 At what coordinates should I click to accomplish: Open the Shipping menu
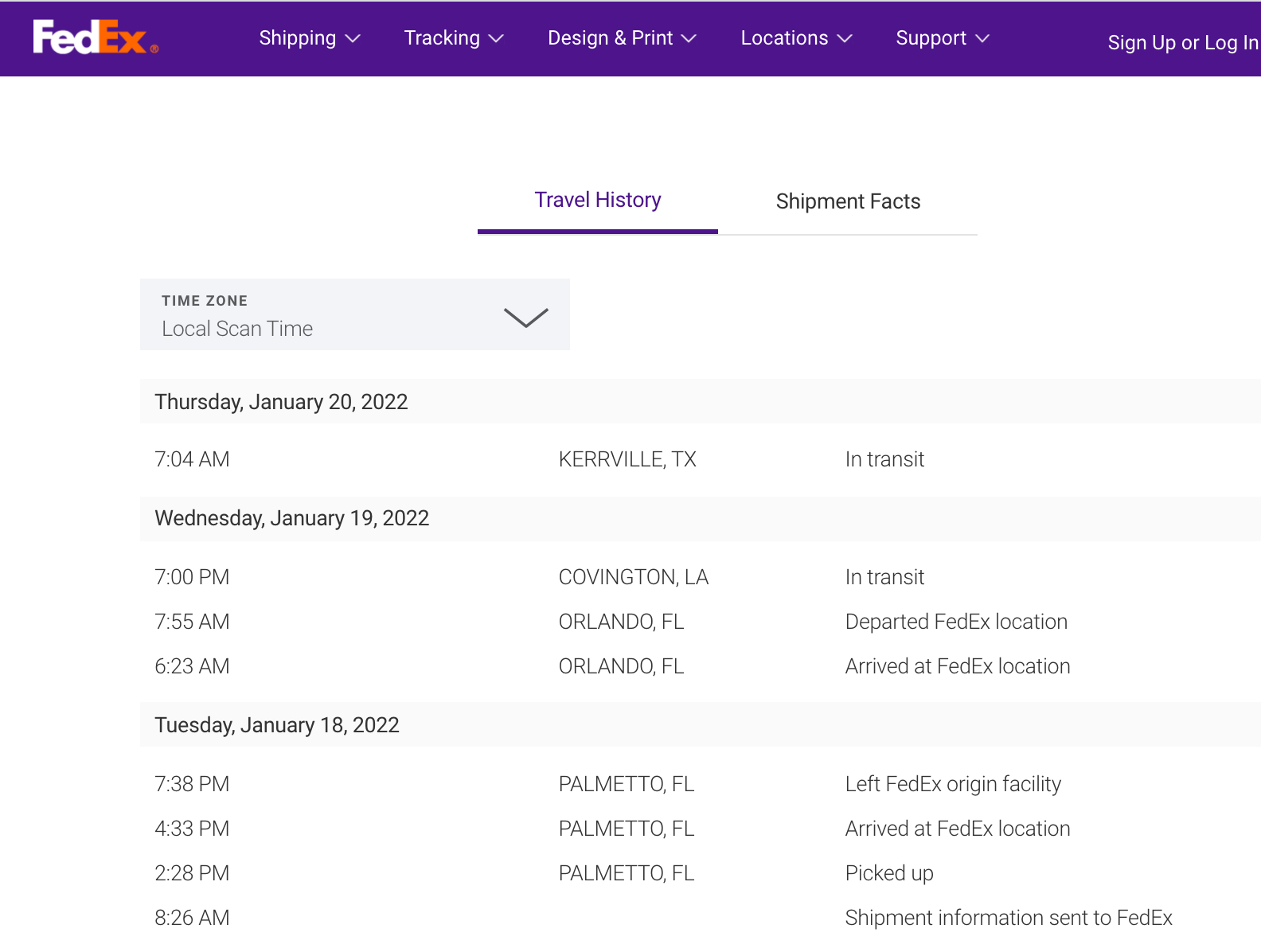(x=310, y=38)
